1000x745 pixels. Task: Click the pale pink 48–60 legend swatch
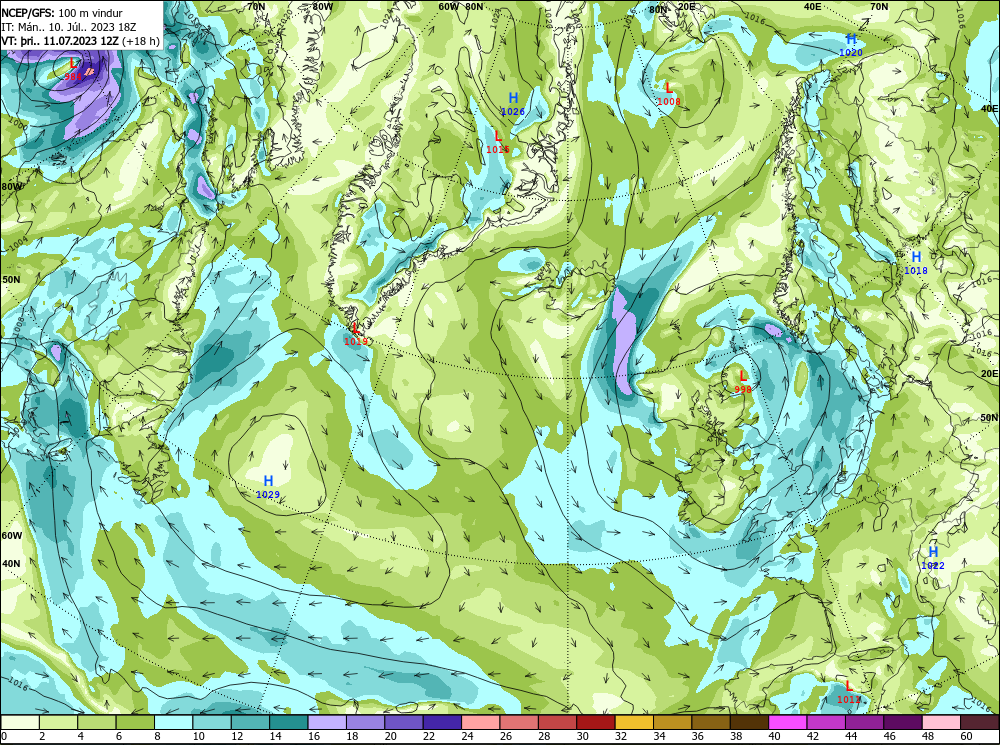click(x=941, y=722)
